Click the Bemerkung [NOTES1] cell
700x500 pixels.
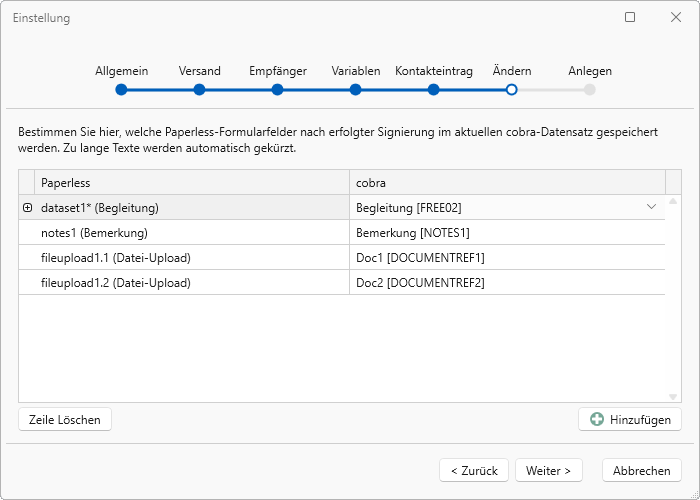pos(507,233)
